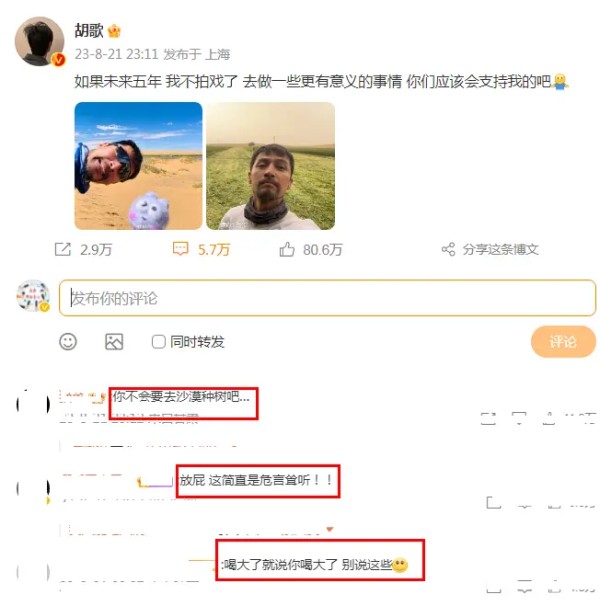Click the crown membership badge next to 胡歌
This screenshot has width=600, height=606.
114,31
